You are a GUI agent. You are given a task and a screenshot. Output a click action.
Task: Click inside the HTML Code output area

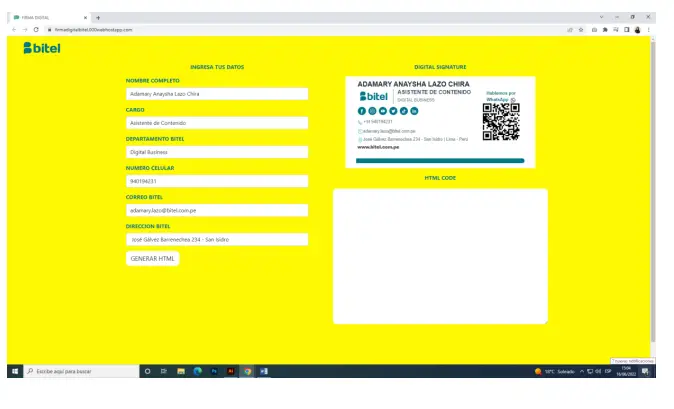pyautogui.click(x=440, y=256)
